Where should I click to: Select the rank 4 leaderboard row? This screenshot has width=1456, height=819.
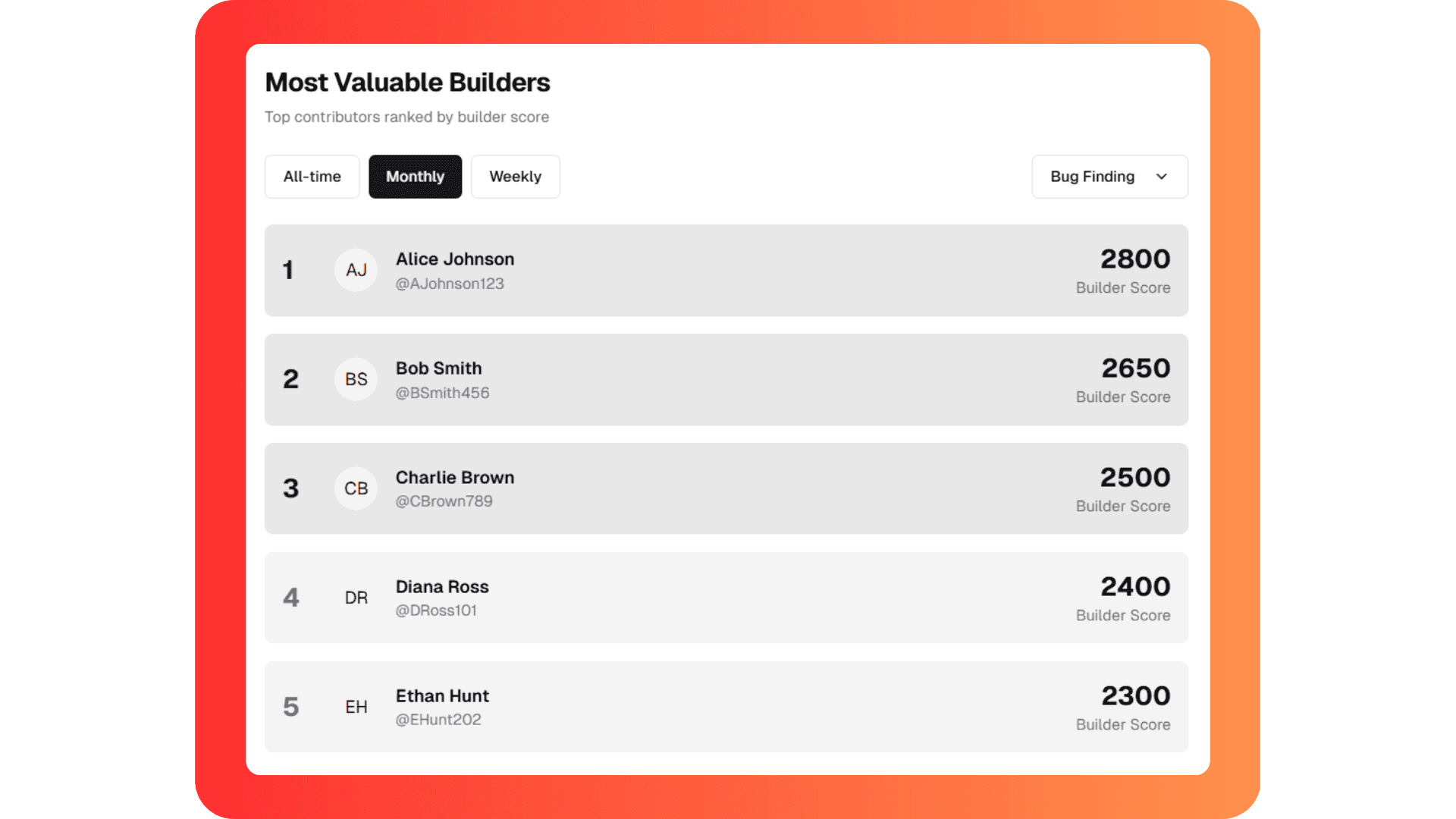[726, 598]
